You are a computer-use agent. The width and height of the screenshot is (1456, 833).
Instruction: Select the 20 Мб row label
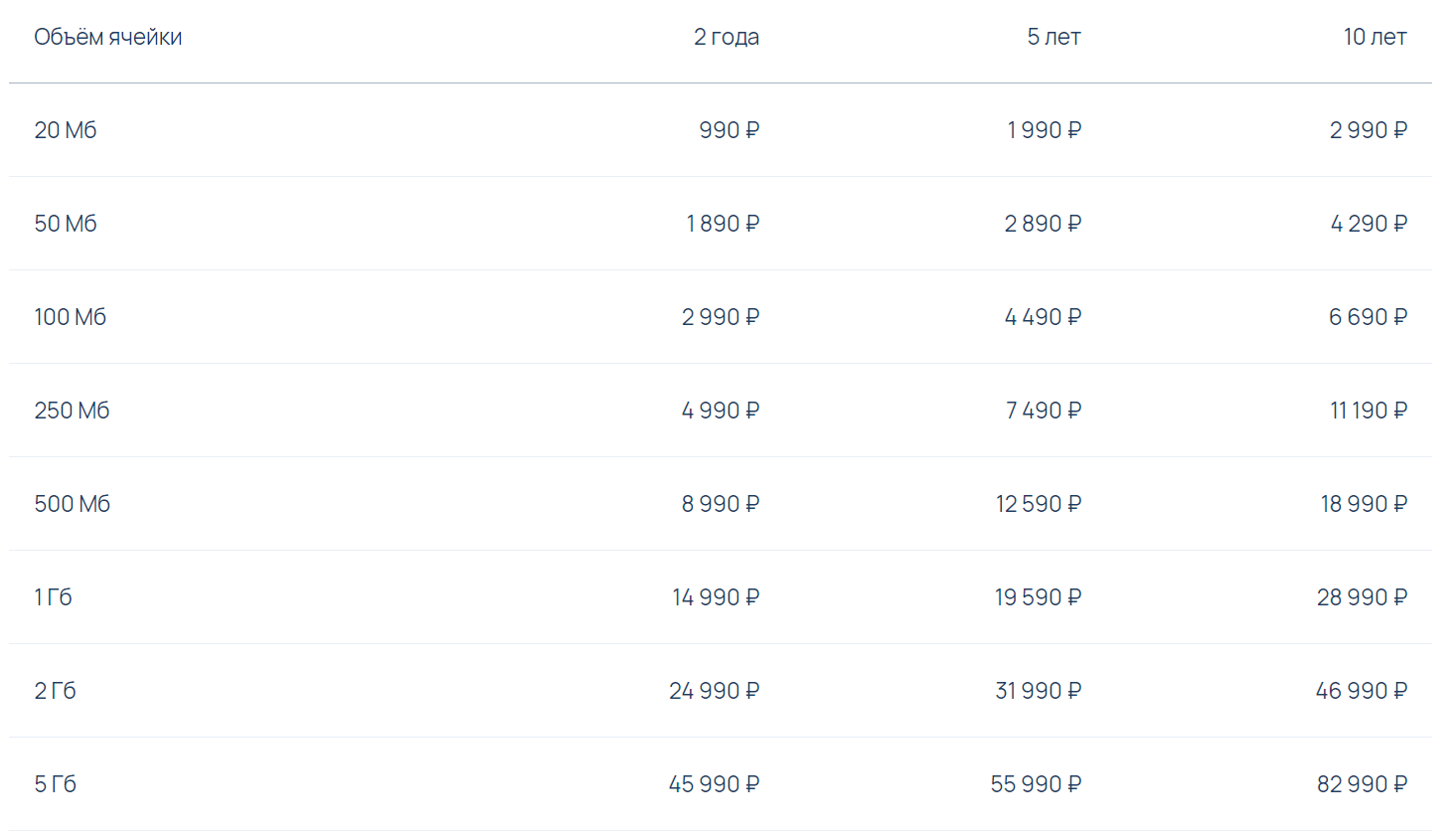click(x=66, y=130)
